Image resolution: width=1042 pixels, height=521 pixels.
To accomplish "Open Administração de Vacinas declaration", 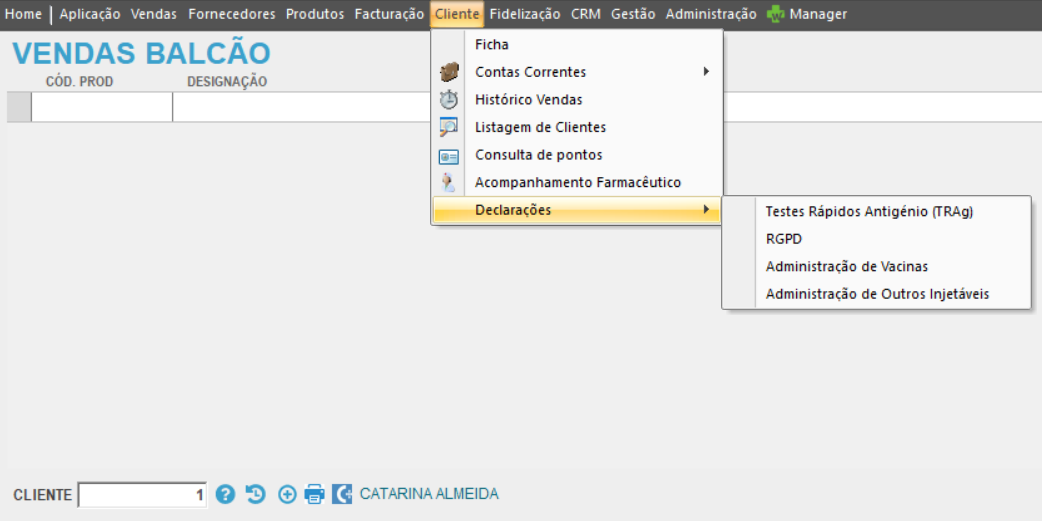I will click(x=846, y=267).
